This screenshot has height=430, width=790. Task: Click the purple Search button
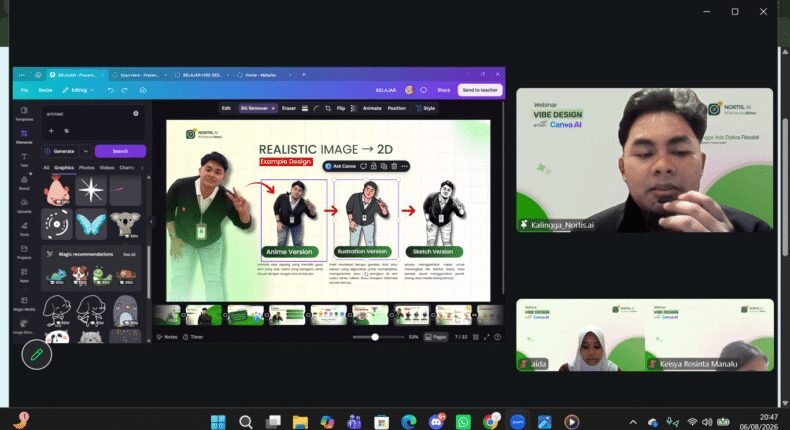(120, 151)
